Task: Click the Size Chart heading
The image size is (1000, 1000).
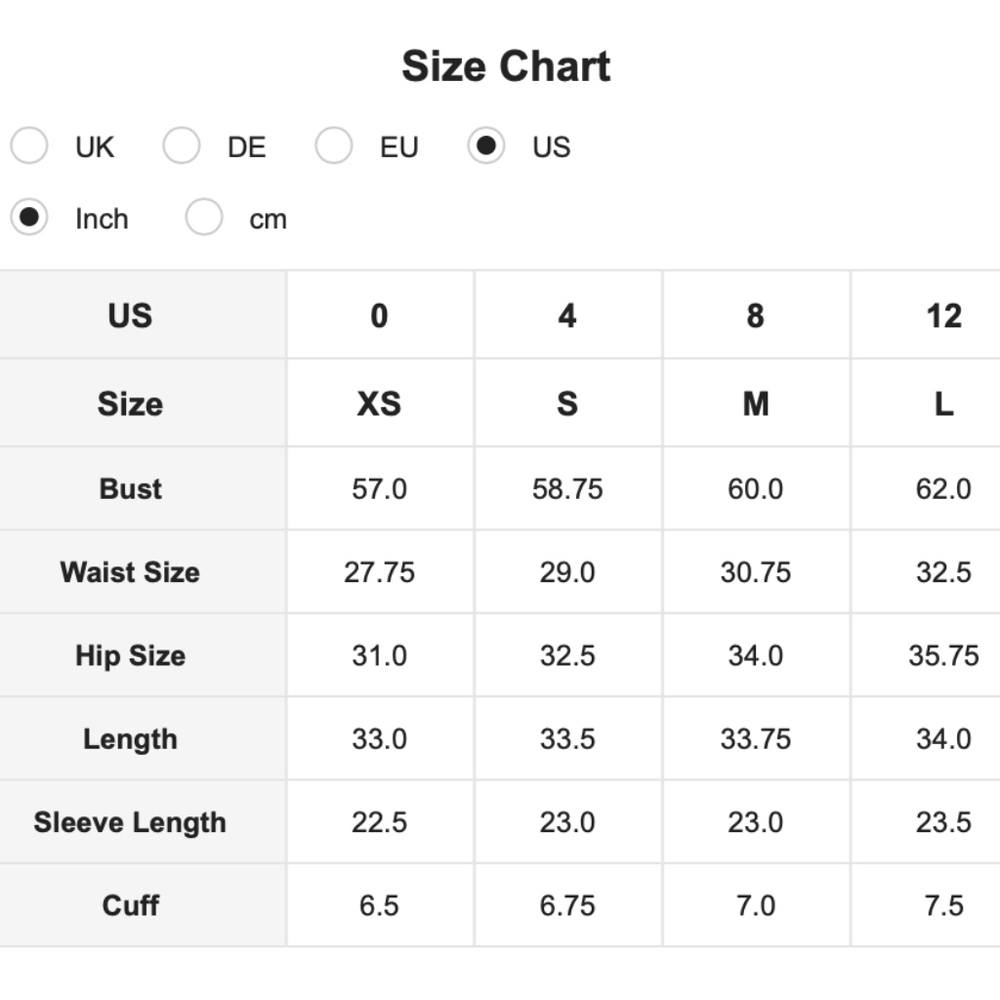Action: (x=506, y=66)
